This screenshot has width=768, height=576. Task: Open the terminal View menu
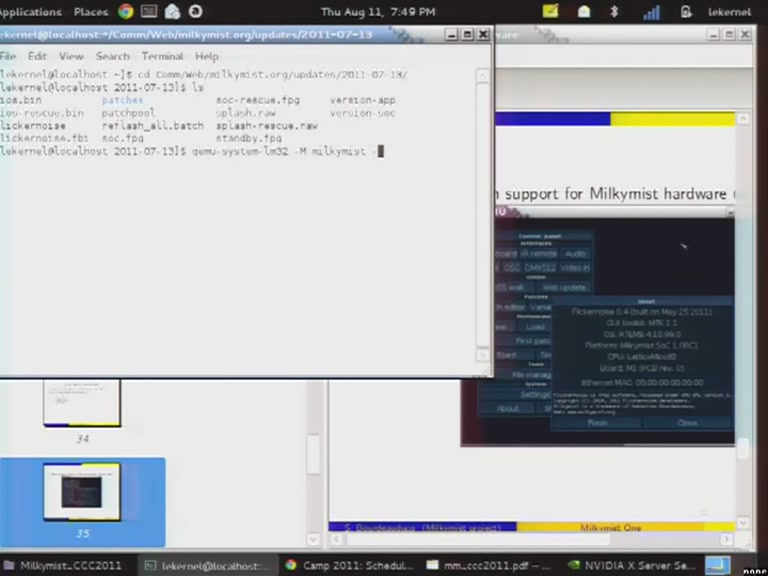click(71, 56)
